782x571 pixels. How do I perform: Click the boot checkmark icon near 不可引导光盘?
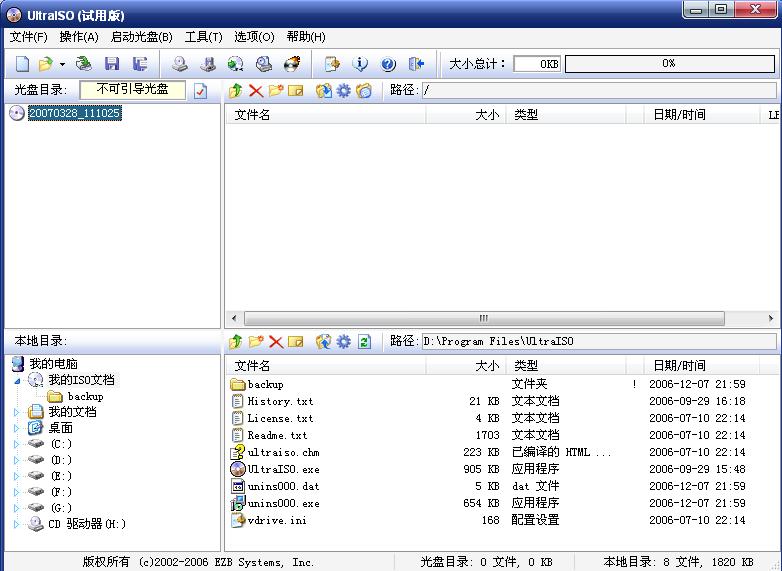(x=200, y=91)
